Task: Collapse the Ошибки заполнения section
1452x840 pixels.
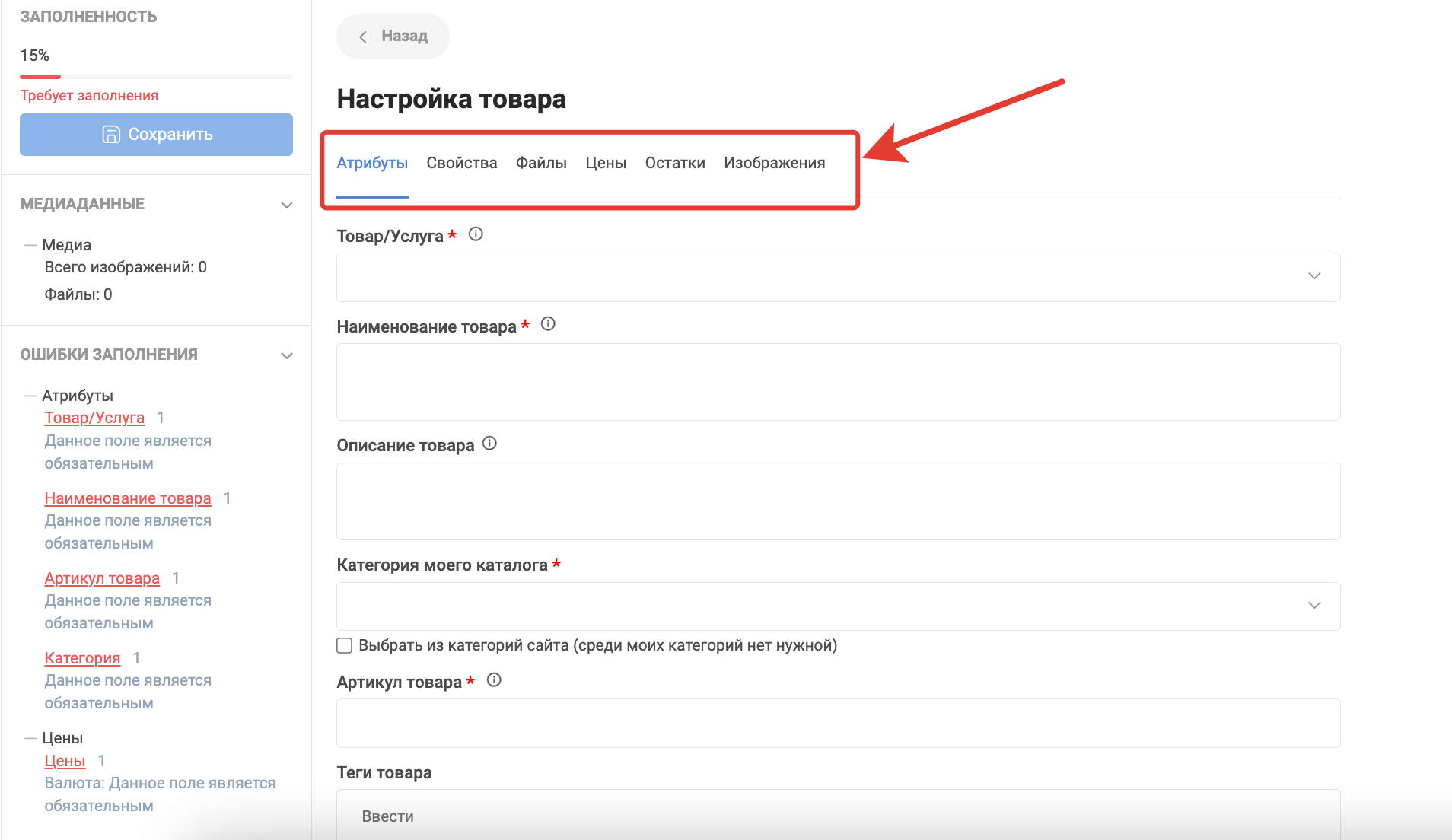Action: tap(287, 355)
